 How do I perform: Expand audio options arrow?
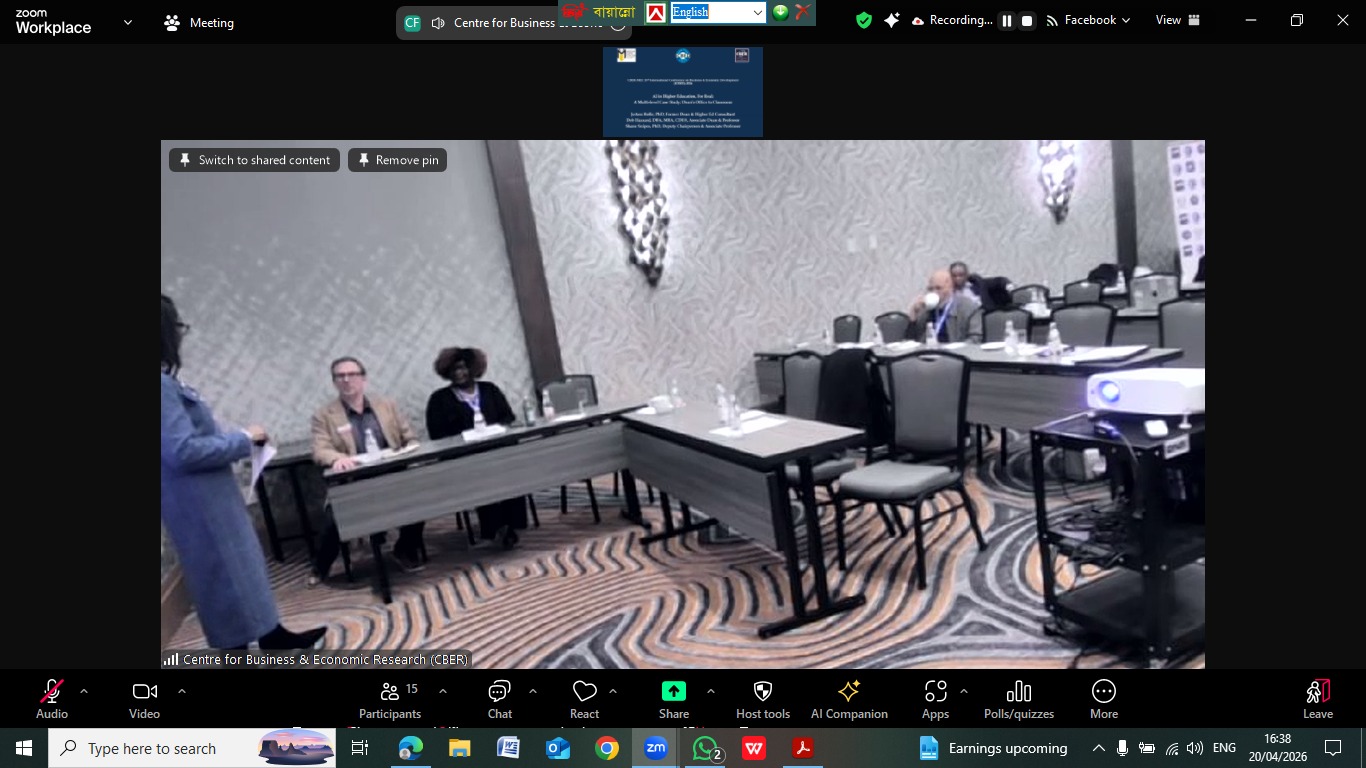tap(84, 691)
